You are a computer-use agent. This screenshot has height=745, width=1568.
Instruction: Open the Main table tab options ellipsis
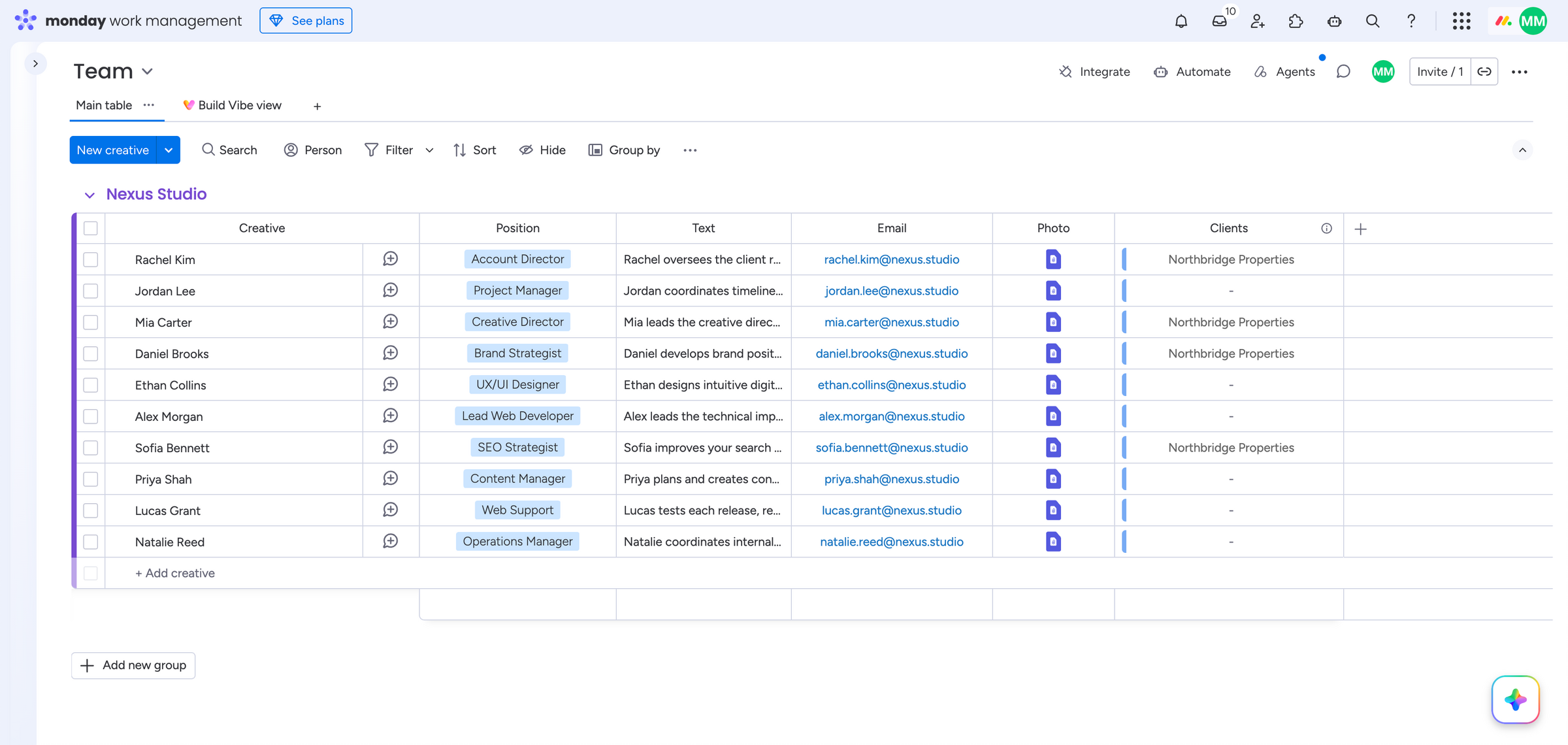pos(149,105)
